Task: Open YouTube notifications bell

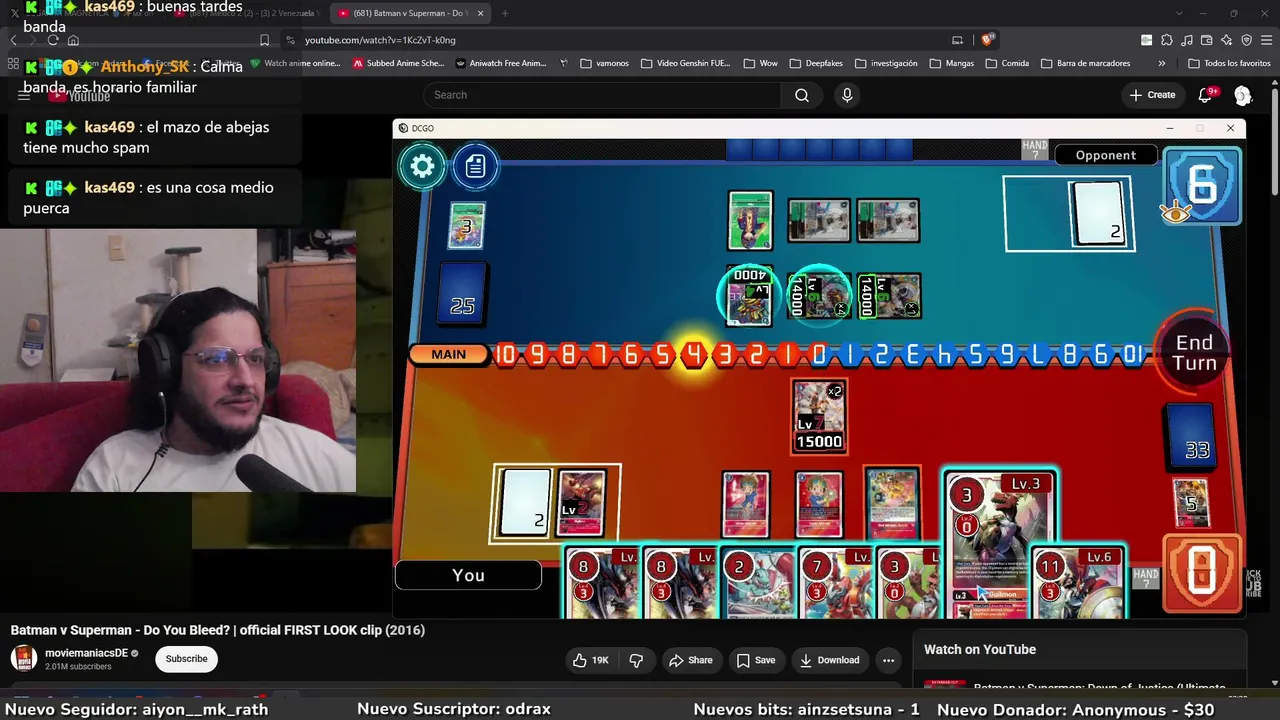Action: point(1206,95)
